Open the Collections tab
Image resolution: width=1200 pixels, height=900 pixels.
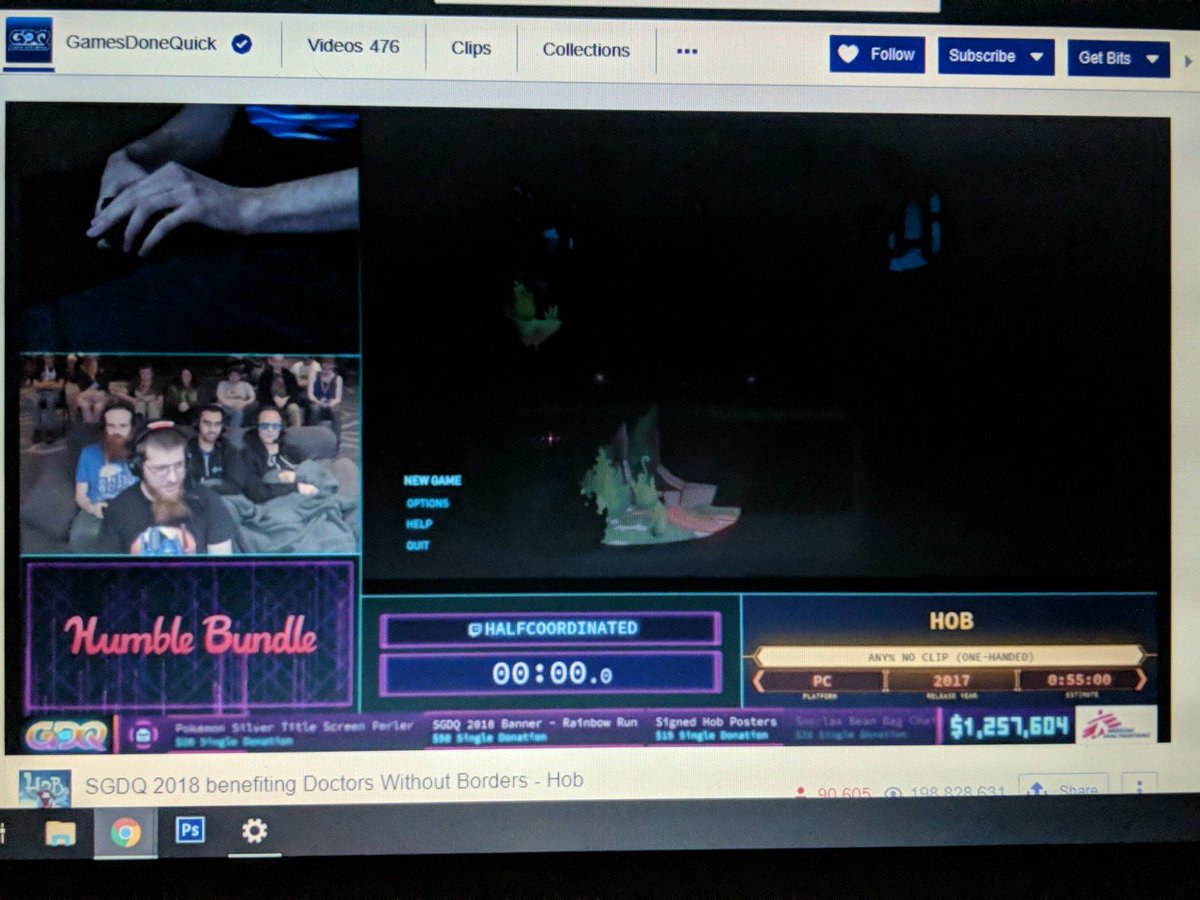[586, 50]
